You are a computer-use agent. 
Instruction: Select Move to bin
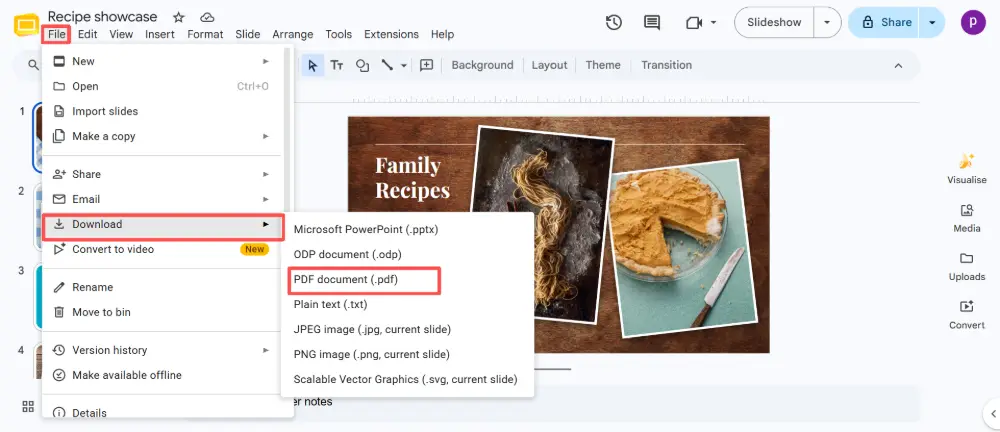coord(163,312)
